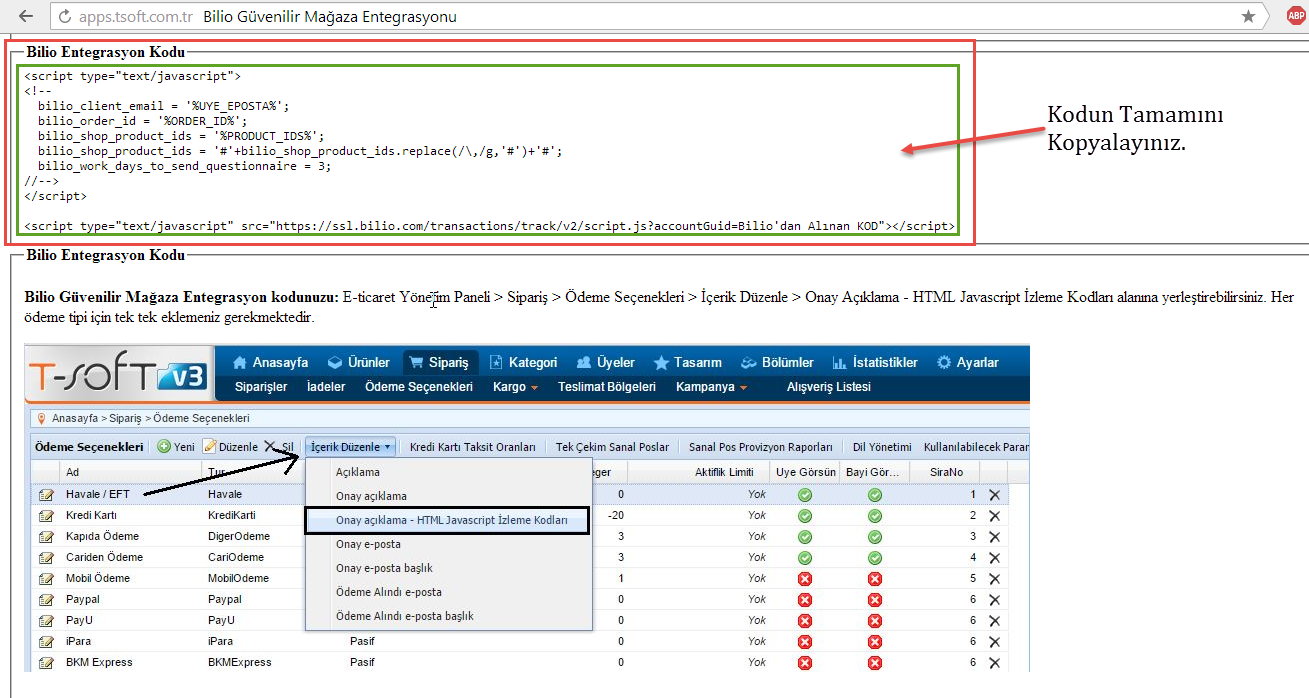Open the Bölümler navigation tab
The height and width of the screenshot is (698, 1309).
(x=777, y=362)
